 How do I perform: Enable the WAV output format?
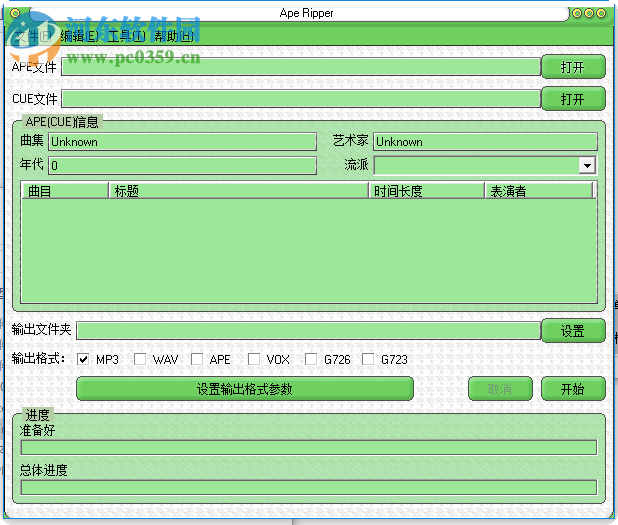(140, 359)
